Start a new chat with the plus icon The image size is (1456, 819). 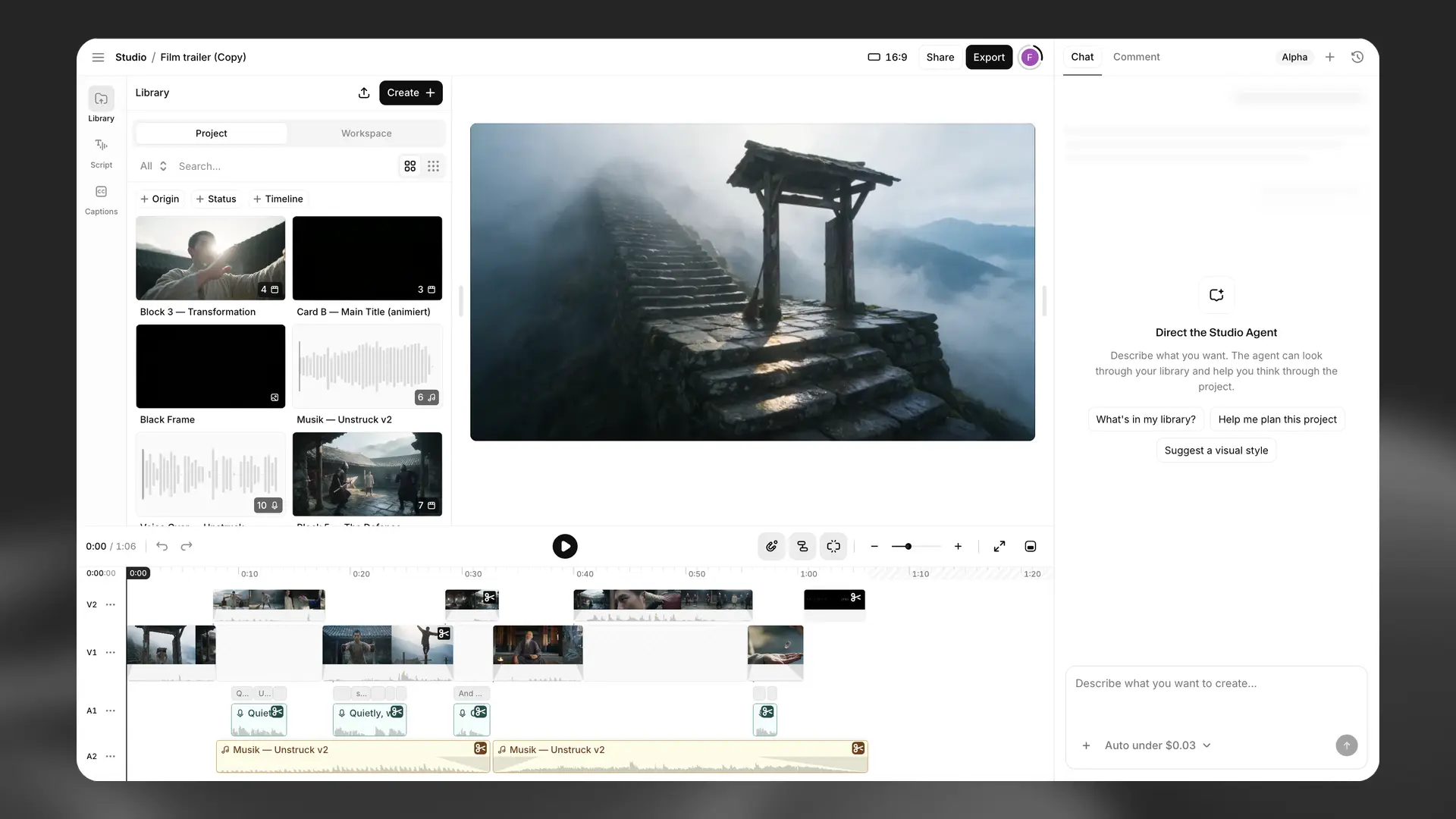coord(1329,57)
